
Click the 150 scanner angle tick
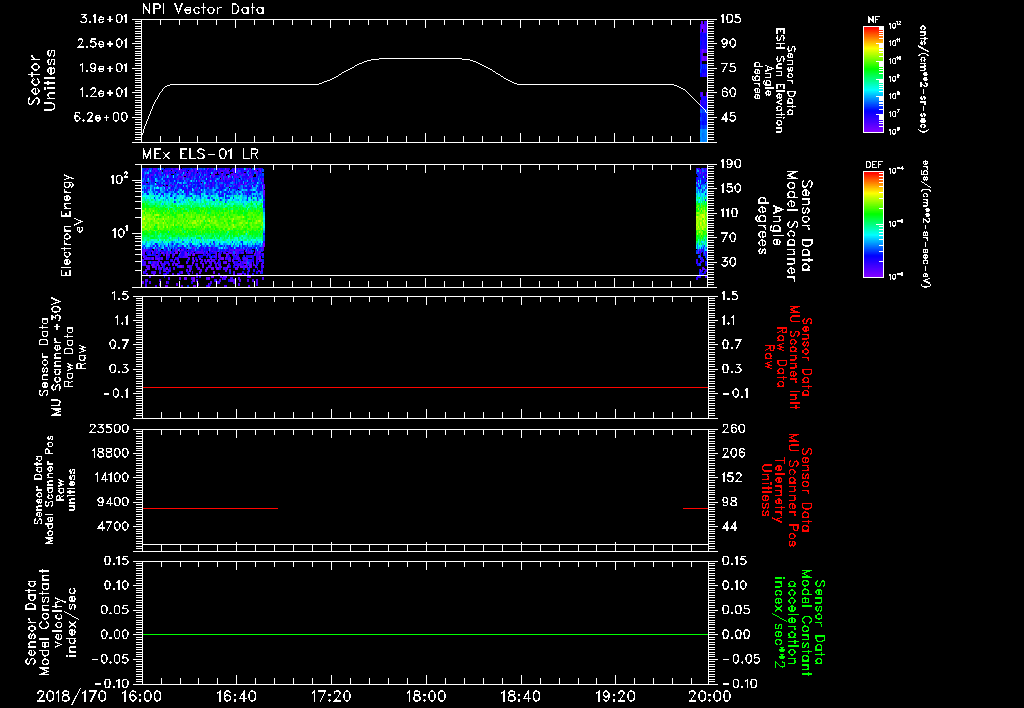731,188
